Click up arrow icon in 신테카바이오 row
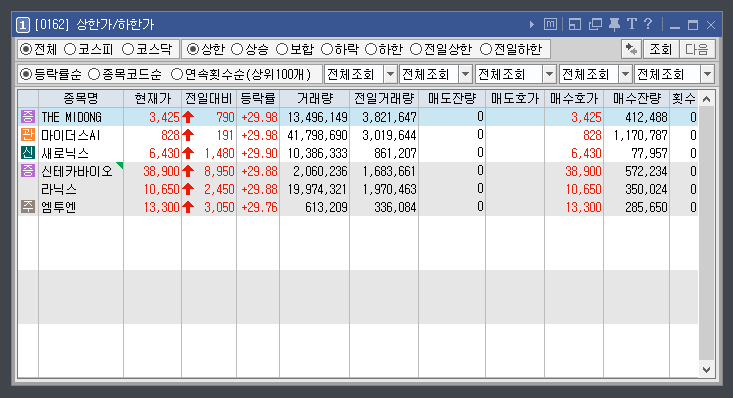The width and height of the screenshot is (733, 398). coord(188,171)
